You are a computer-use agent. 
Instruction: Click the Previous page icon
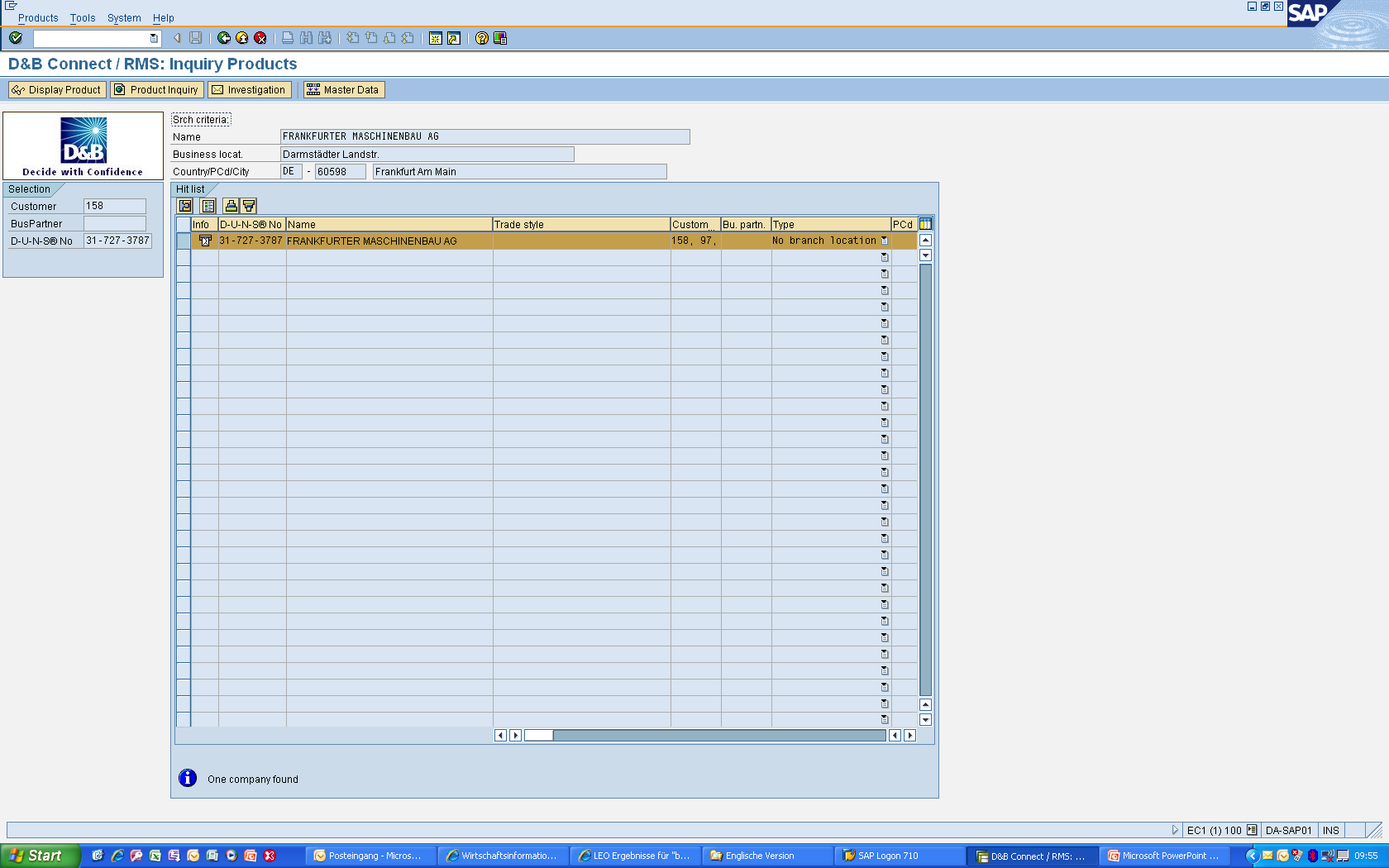point(371,38)
